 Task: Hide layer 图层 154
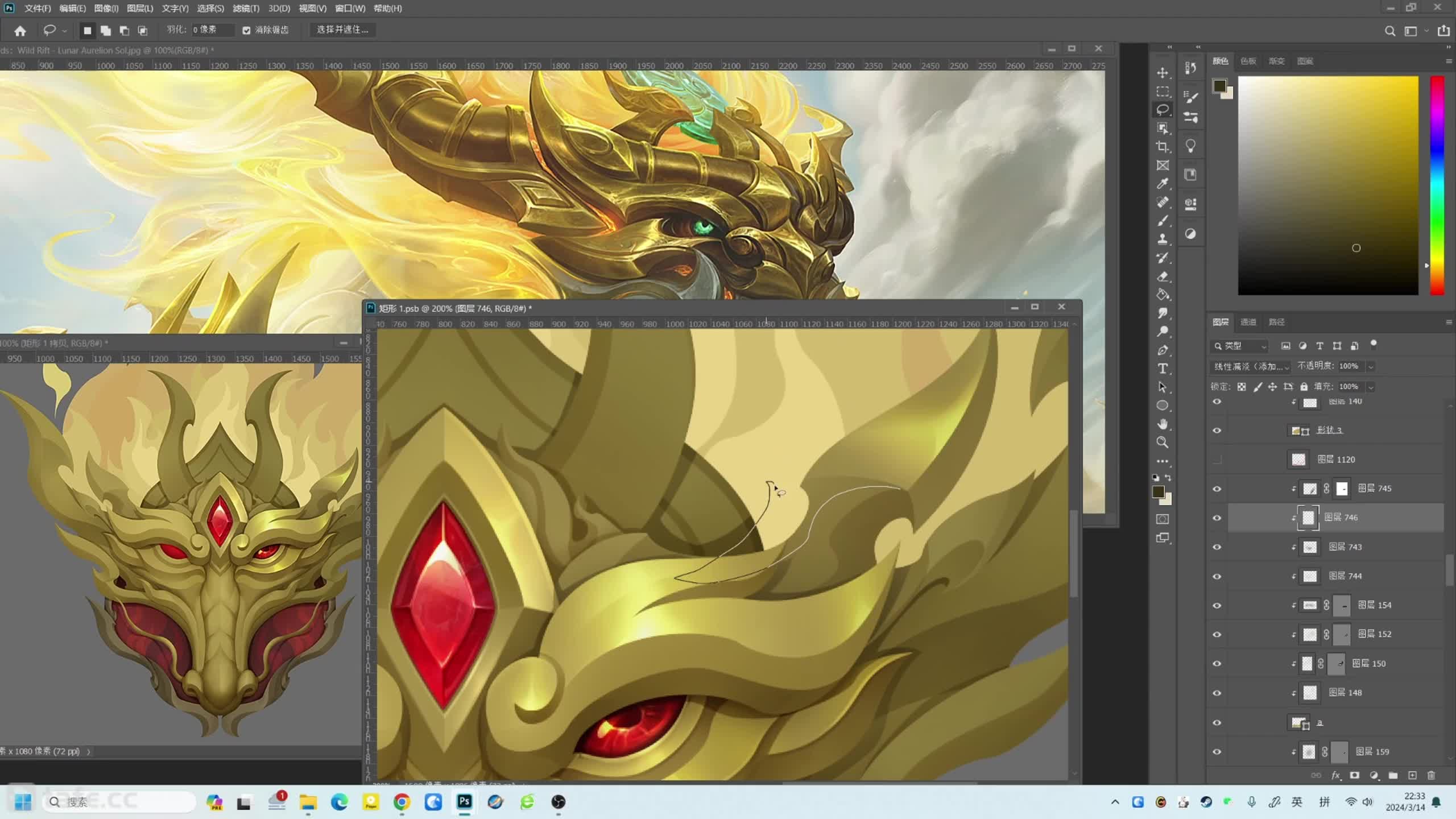coord(1217,605)
